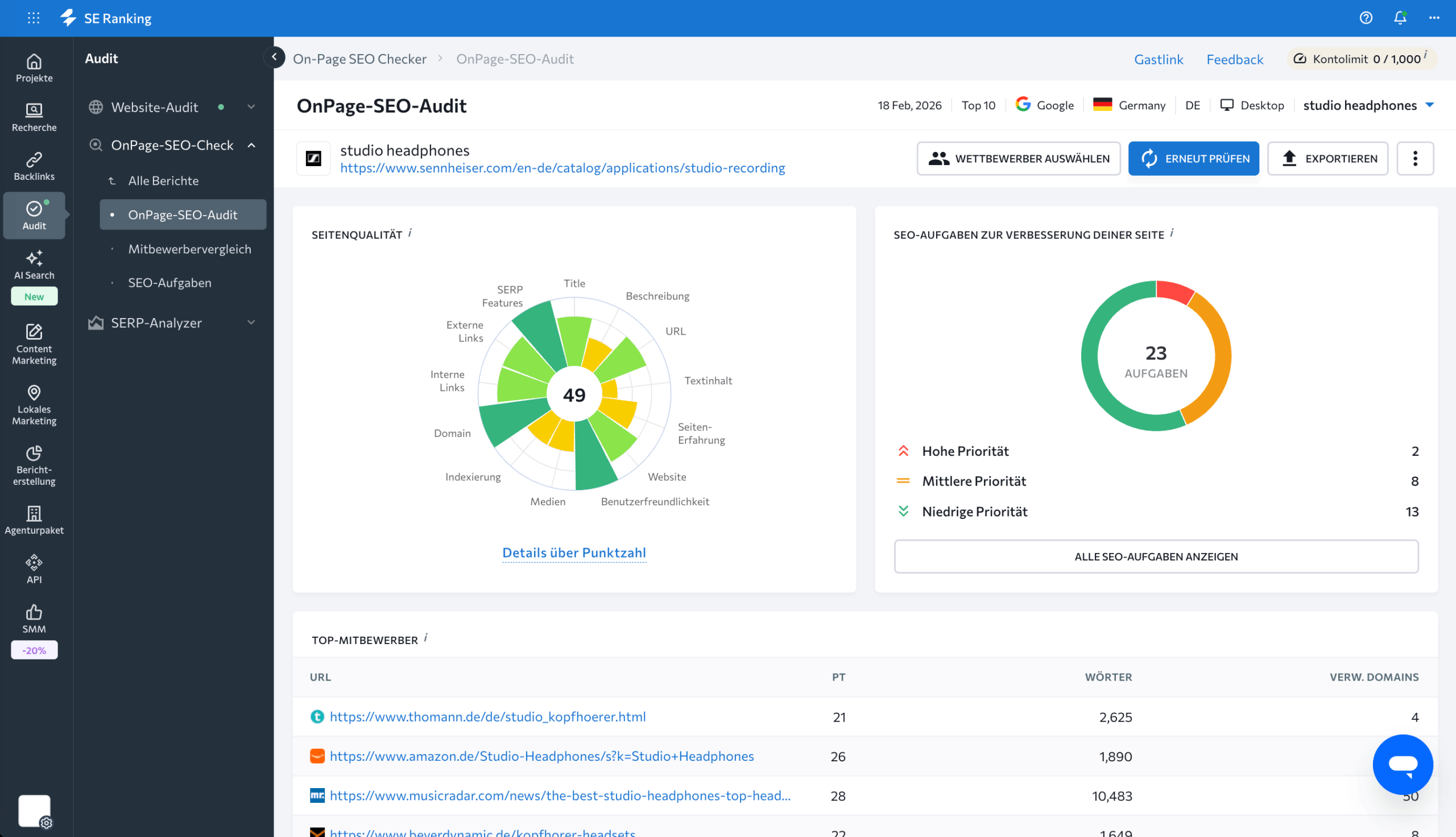
Task: Open musicradar.com competitor URL
Action: tap(560, 795)
